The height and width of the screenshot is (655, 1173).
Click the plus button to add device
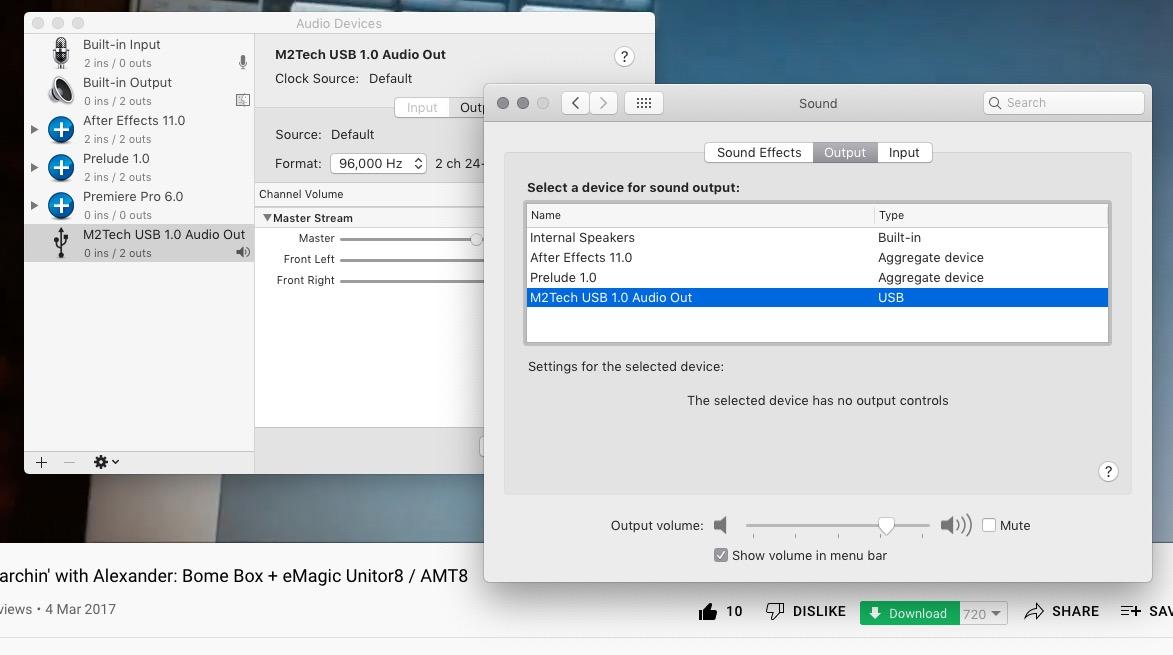(41, 462)
